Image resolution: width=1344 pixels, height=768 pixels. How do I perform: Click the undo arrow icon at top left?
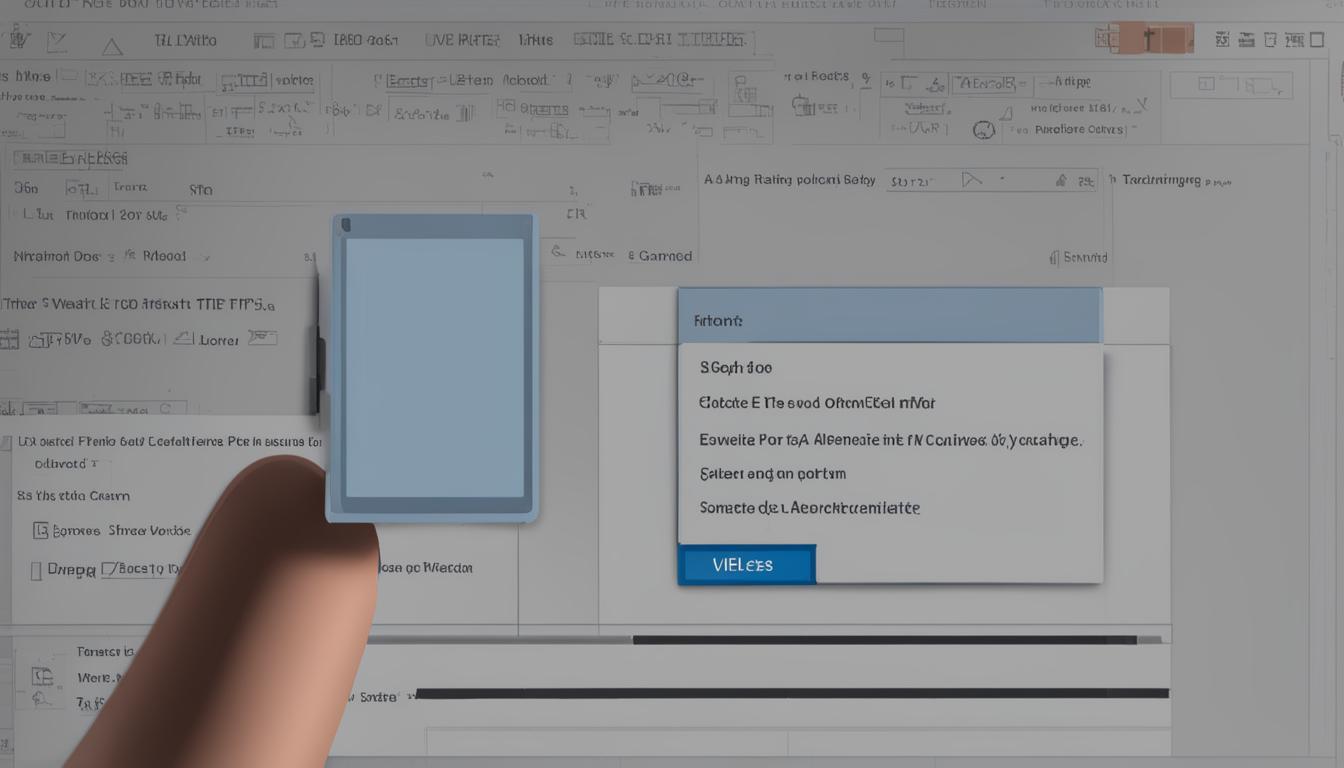click(58, 40)
